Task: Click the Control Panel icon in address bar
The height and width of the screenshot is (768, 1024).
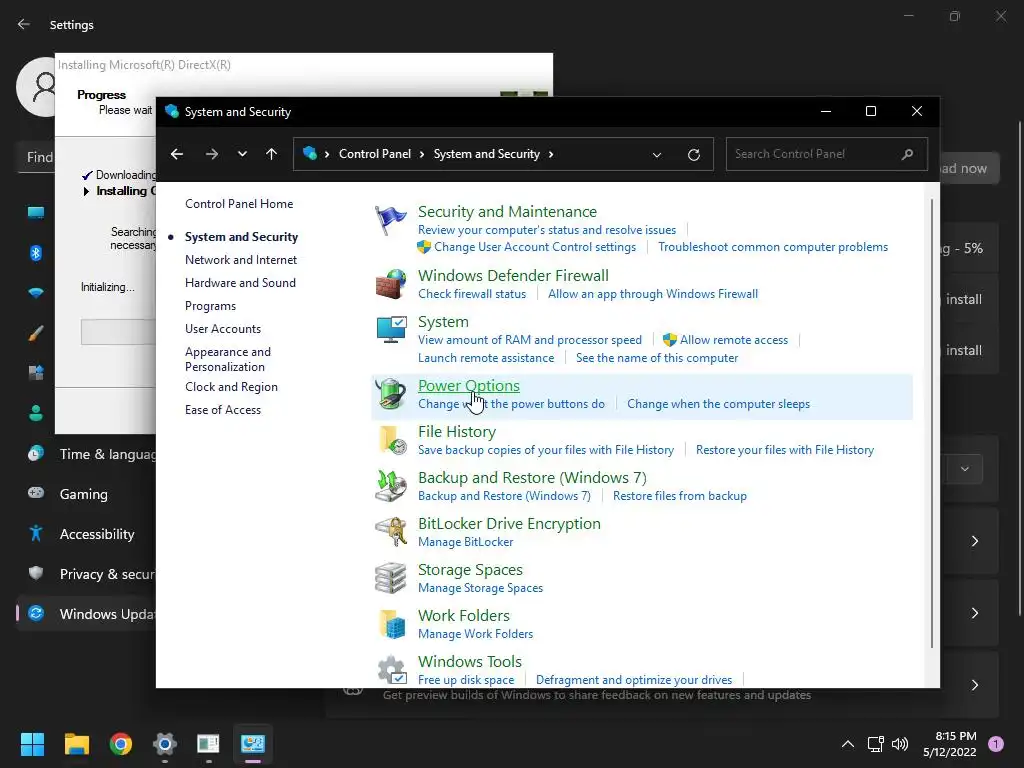Action: click(x=310, y=153)
